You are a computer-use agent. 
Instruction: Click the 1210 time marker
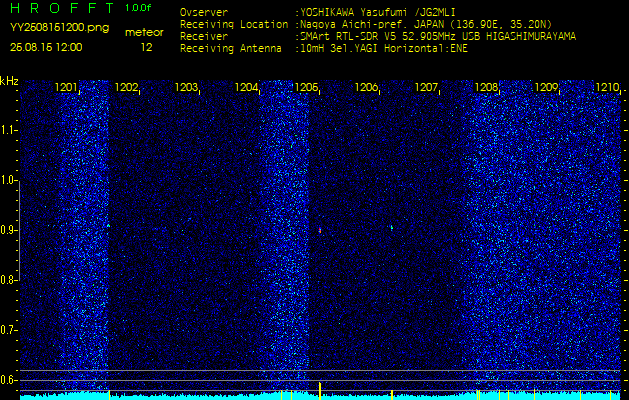click(607, 87)
